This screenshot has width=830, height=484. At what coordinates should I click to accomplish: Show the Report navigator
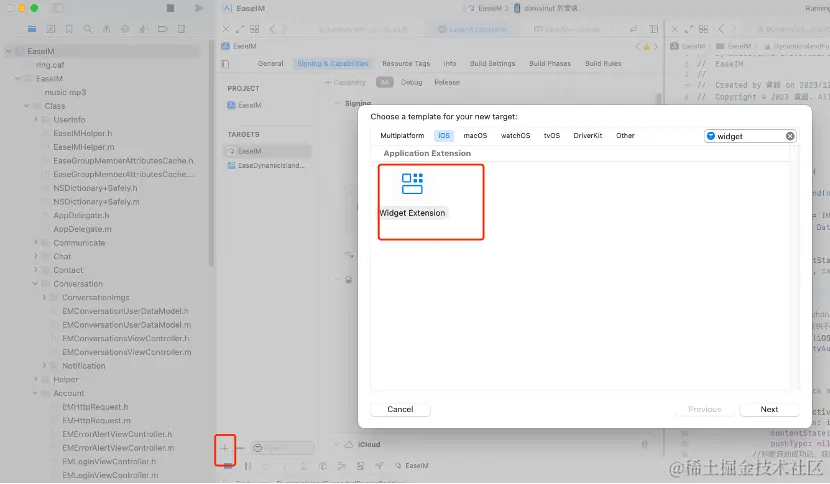(x=181, y=29)
